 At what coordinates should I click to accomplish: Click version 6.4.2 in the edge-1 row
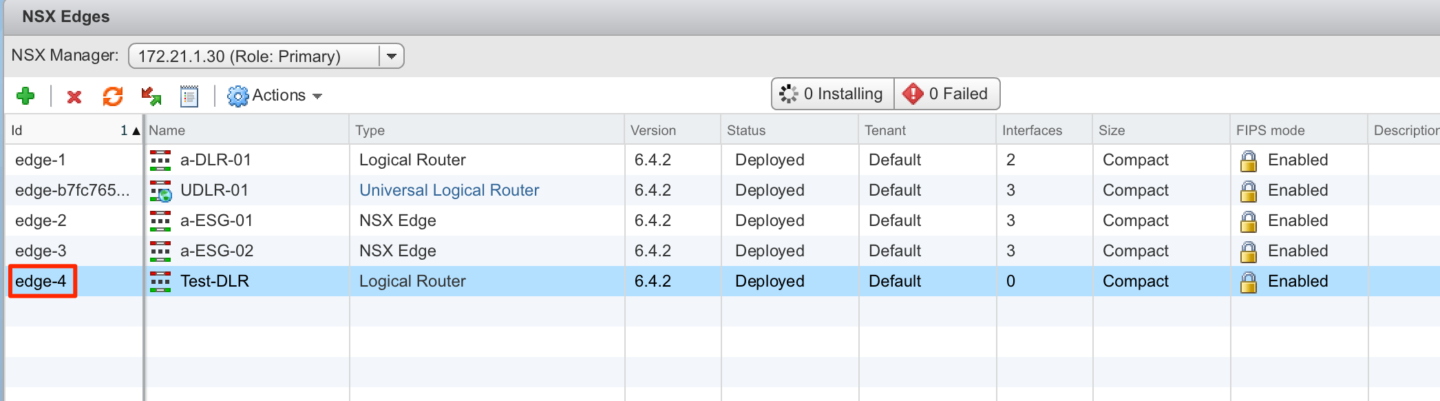pyautogui.click(x=653, y=160)
